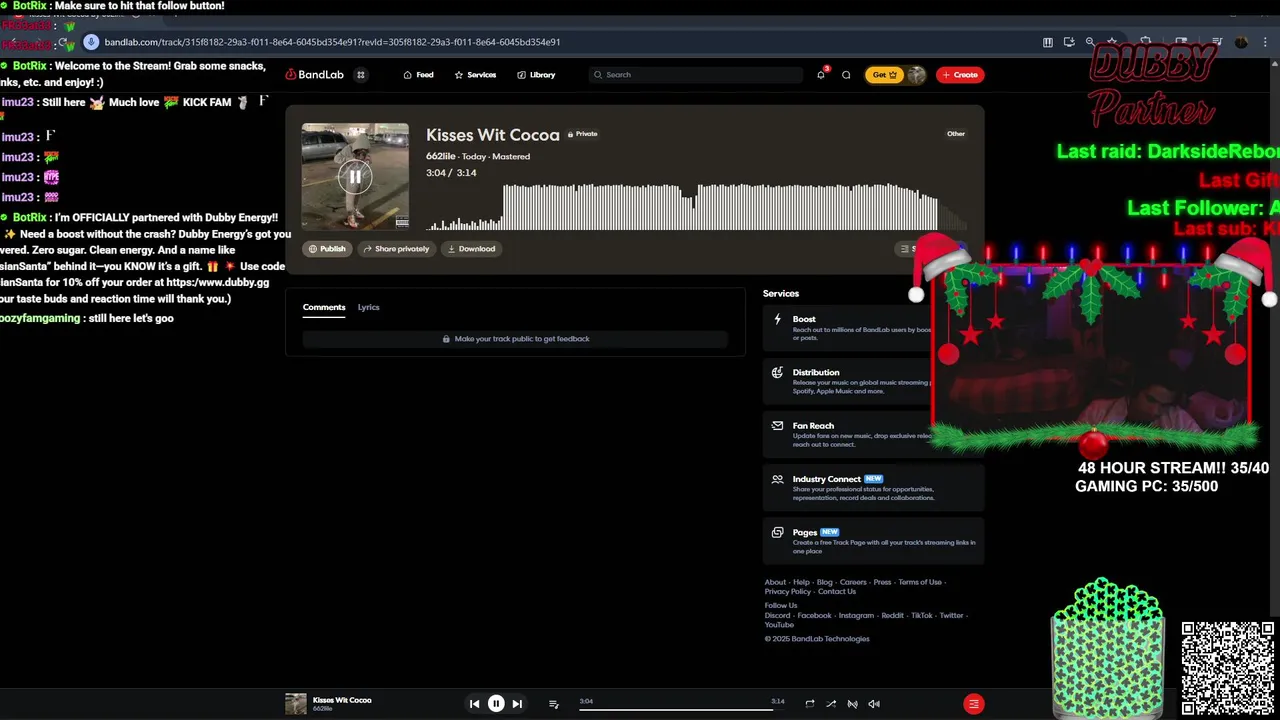The height and width of the screenshot is (720, 1280).
Task: Pause playback in bottom player bar
Action: pos(496,704)
